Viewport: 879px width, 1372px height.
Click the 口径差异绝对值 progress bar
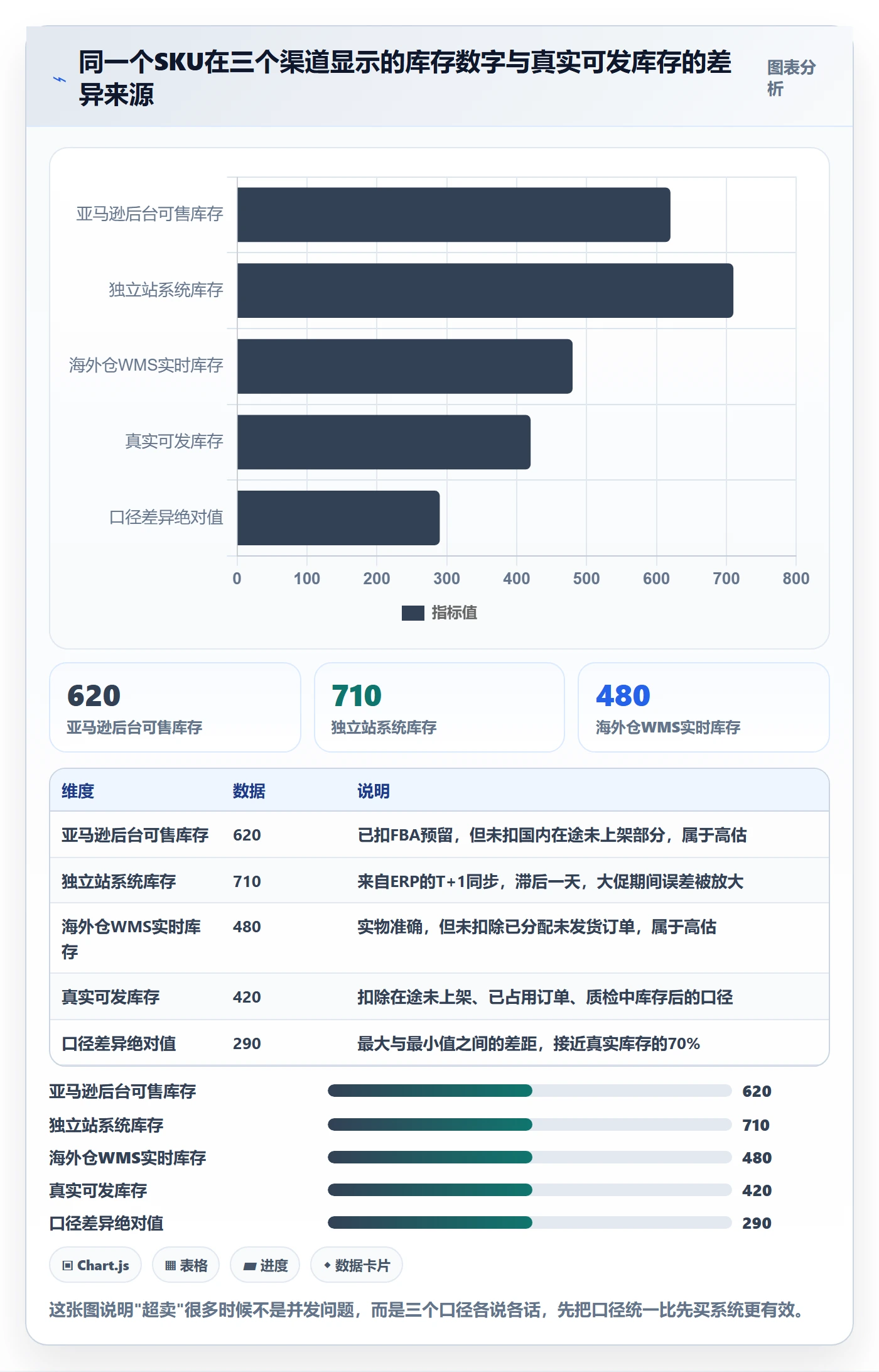tap(529, 1222)
